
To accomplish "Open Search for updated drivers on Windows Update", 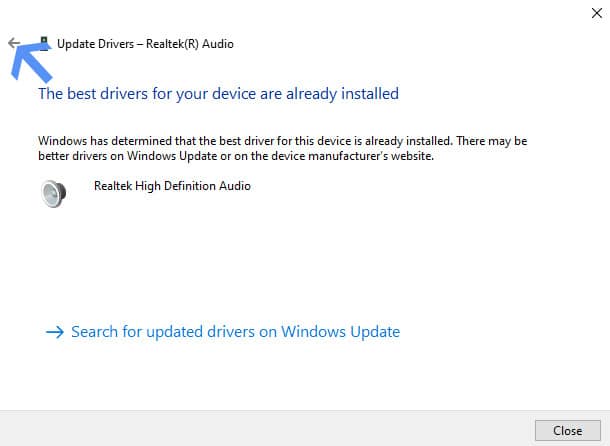I will point(235,332).
